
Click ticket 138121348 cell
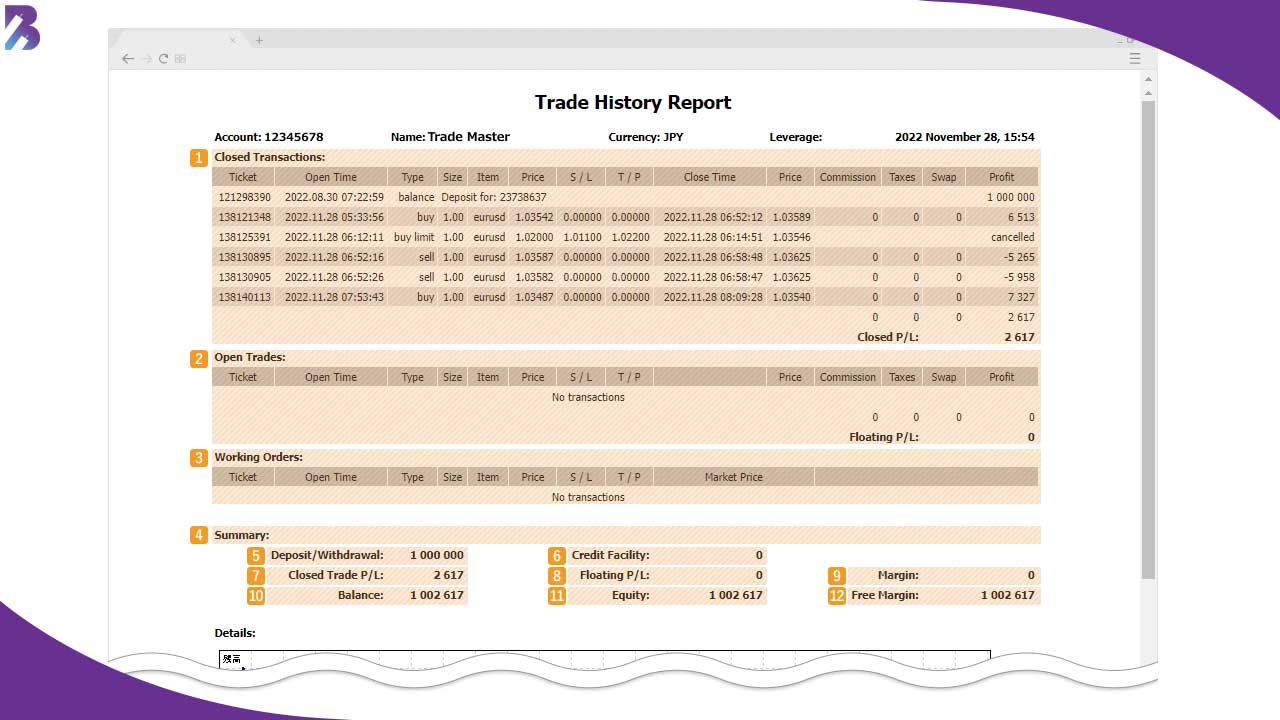[244, 217]
